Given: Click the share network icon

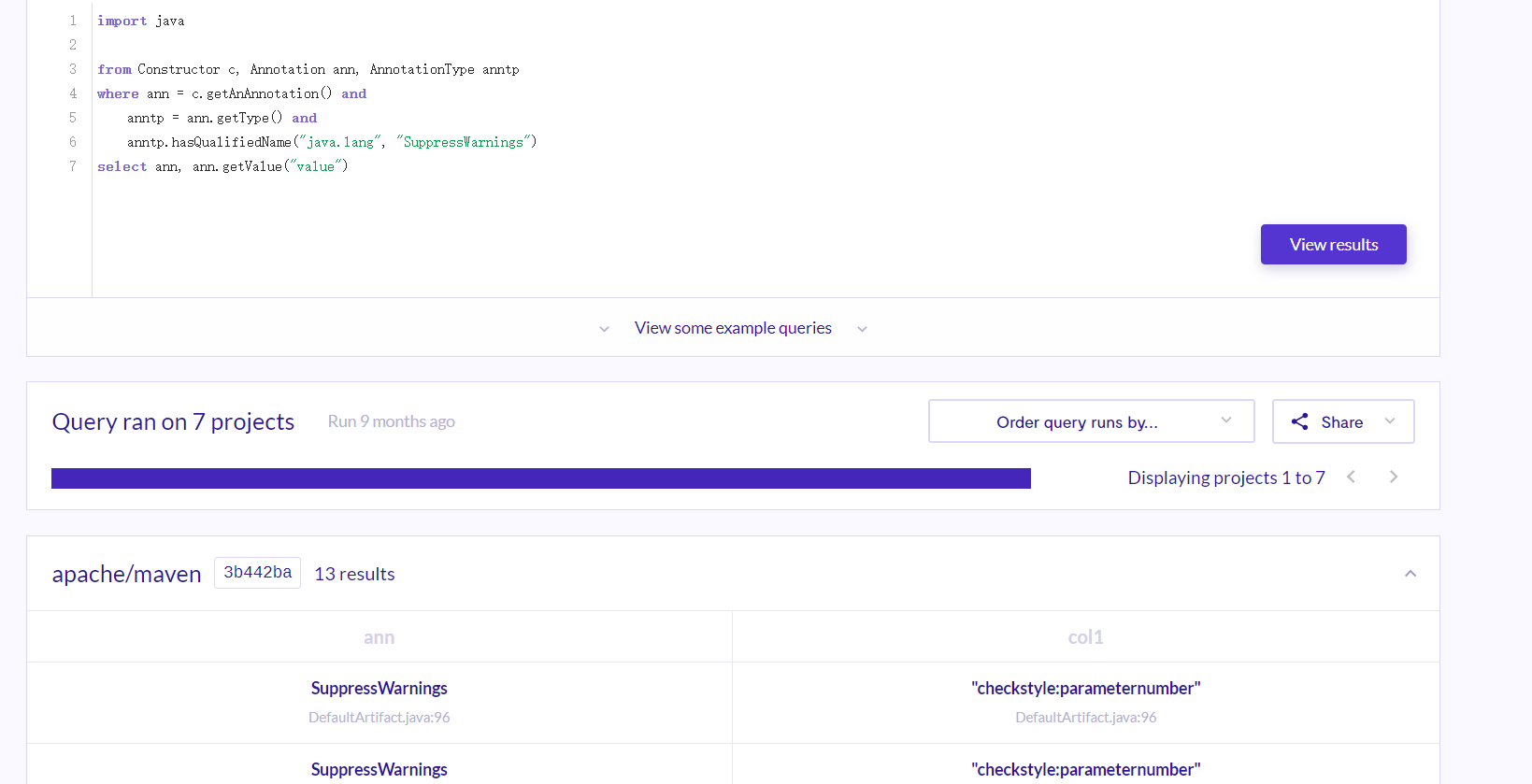Looking at the screenshot, I should [1299, 421].
